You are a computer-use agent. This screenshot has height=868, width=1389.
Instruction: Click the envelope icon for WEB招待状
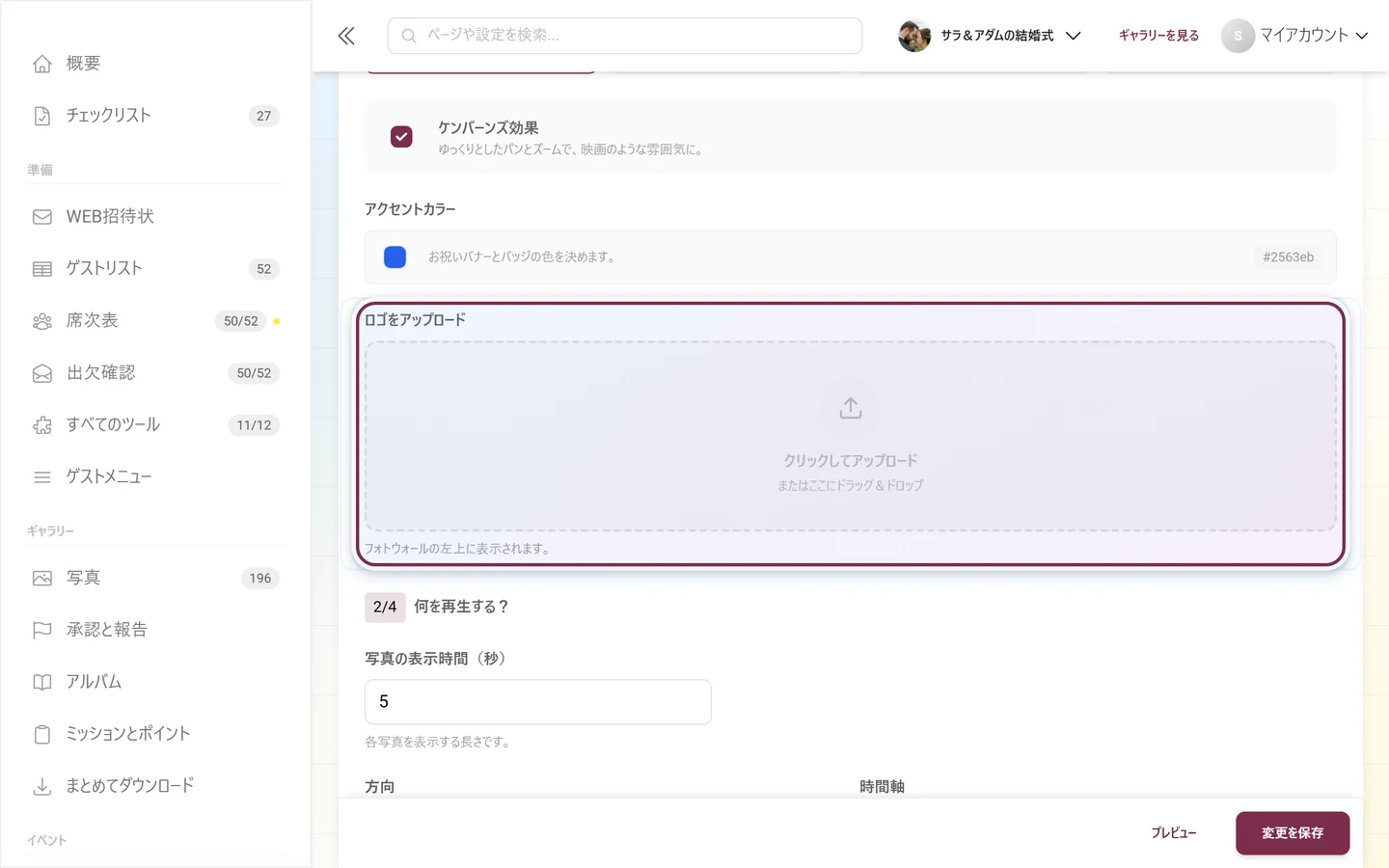coord(42,217)
